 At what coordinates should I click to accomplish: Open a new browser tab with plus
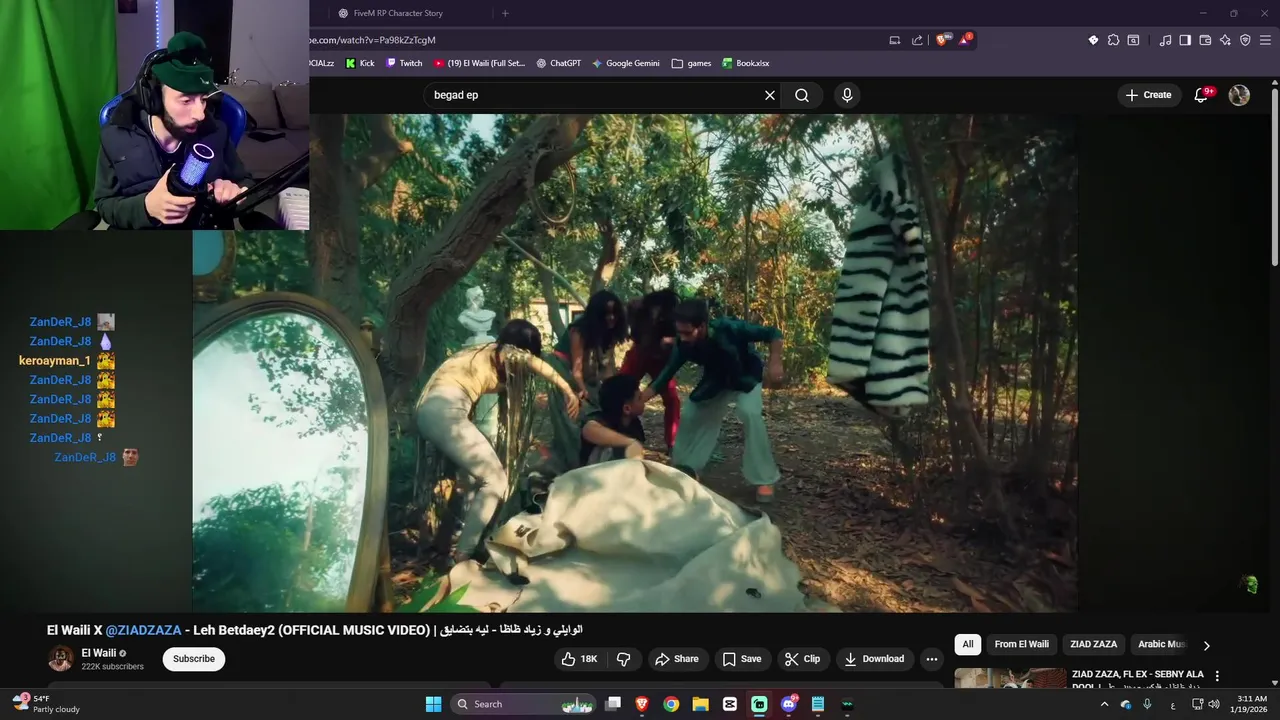click(x=505, y=13)
